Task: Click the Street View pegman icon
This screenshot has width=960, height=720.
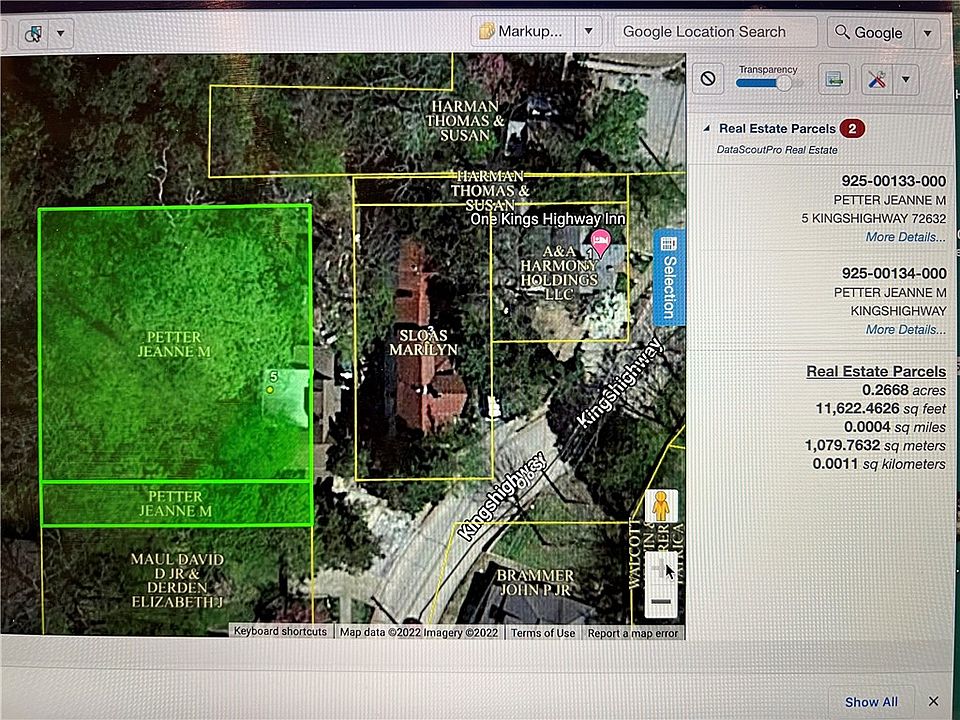Action: 659,505
